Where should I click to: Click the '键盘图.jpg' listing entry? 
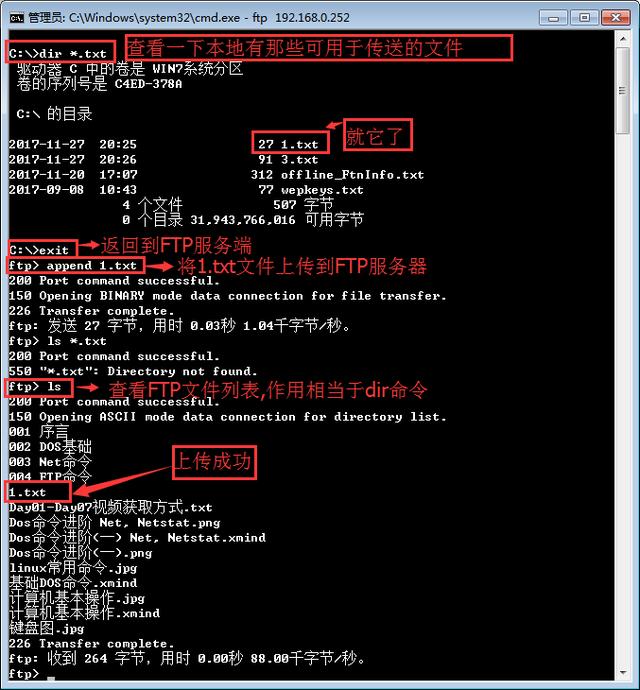[47, 628]
